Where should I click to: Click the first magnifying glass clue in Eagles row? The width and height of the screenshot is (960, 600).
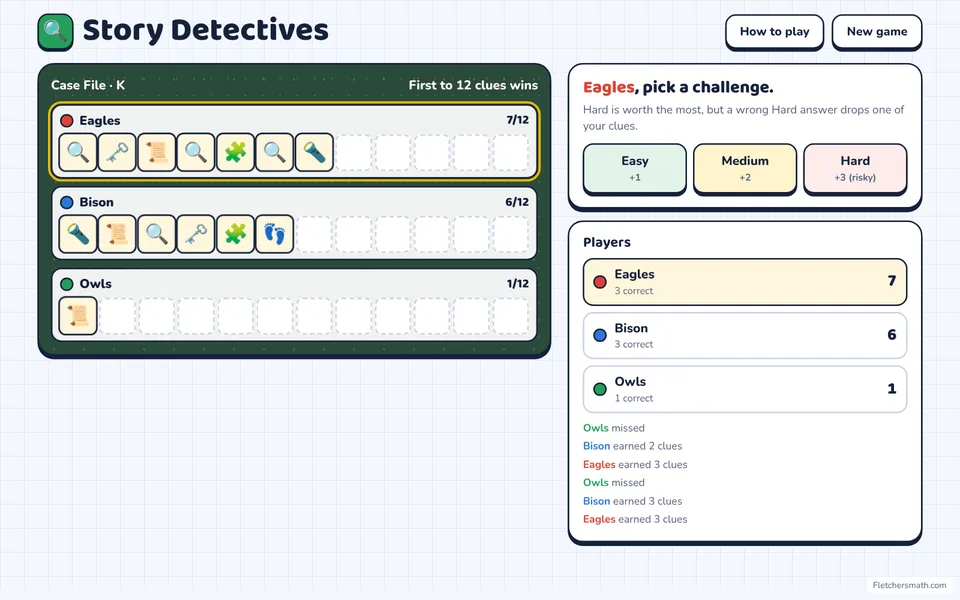coord(78,152)
